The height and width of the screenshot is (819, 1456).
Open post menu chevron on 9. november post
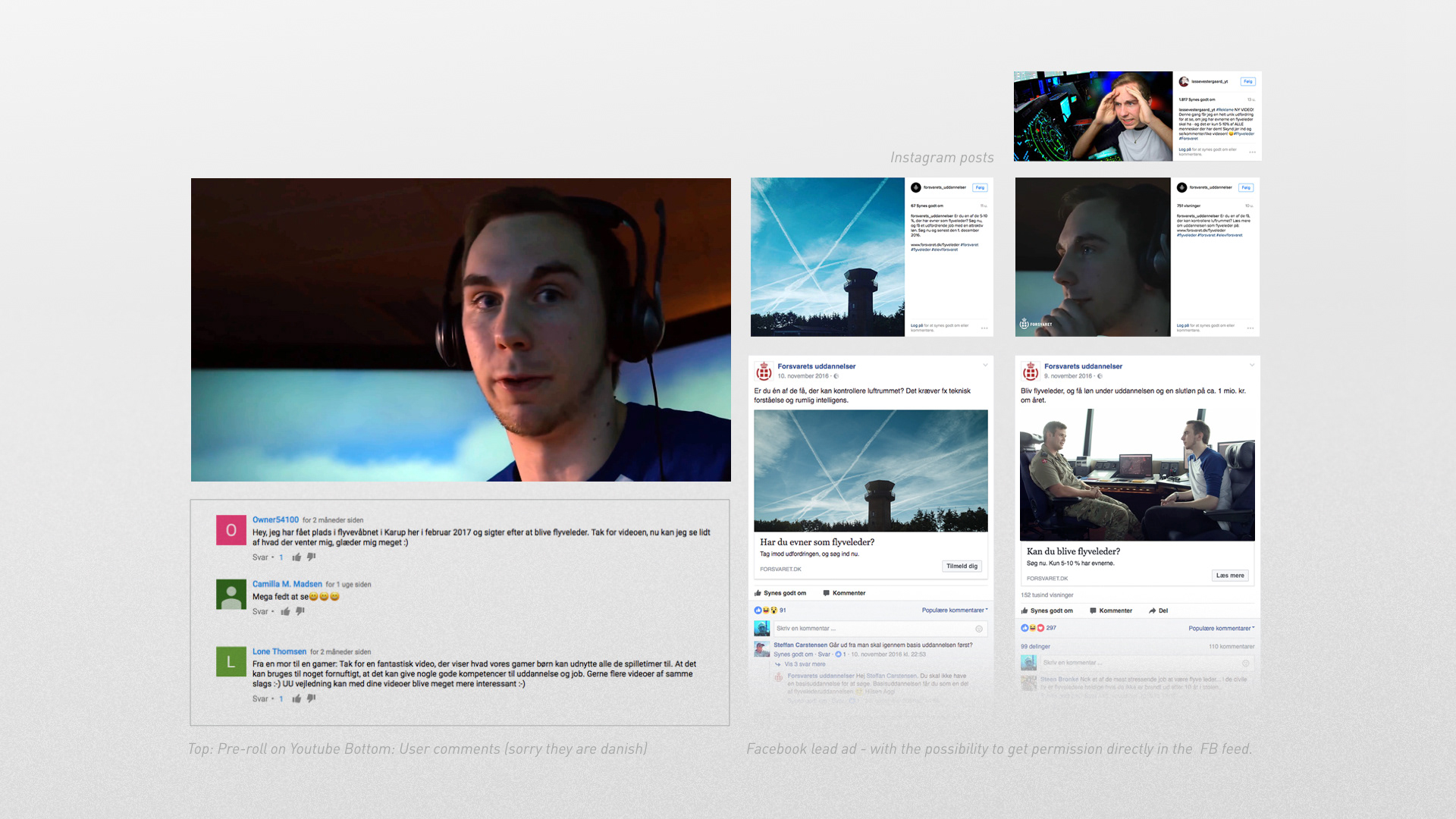pyautogui.click(x=1251, y=366)
